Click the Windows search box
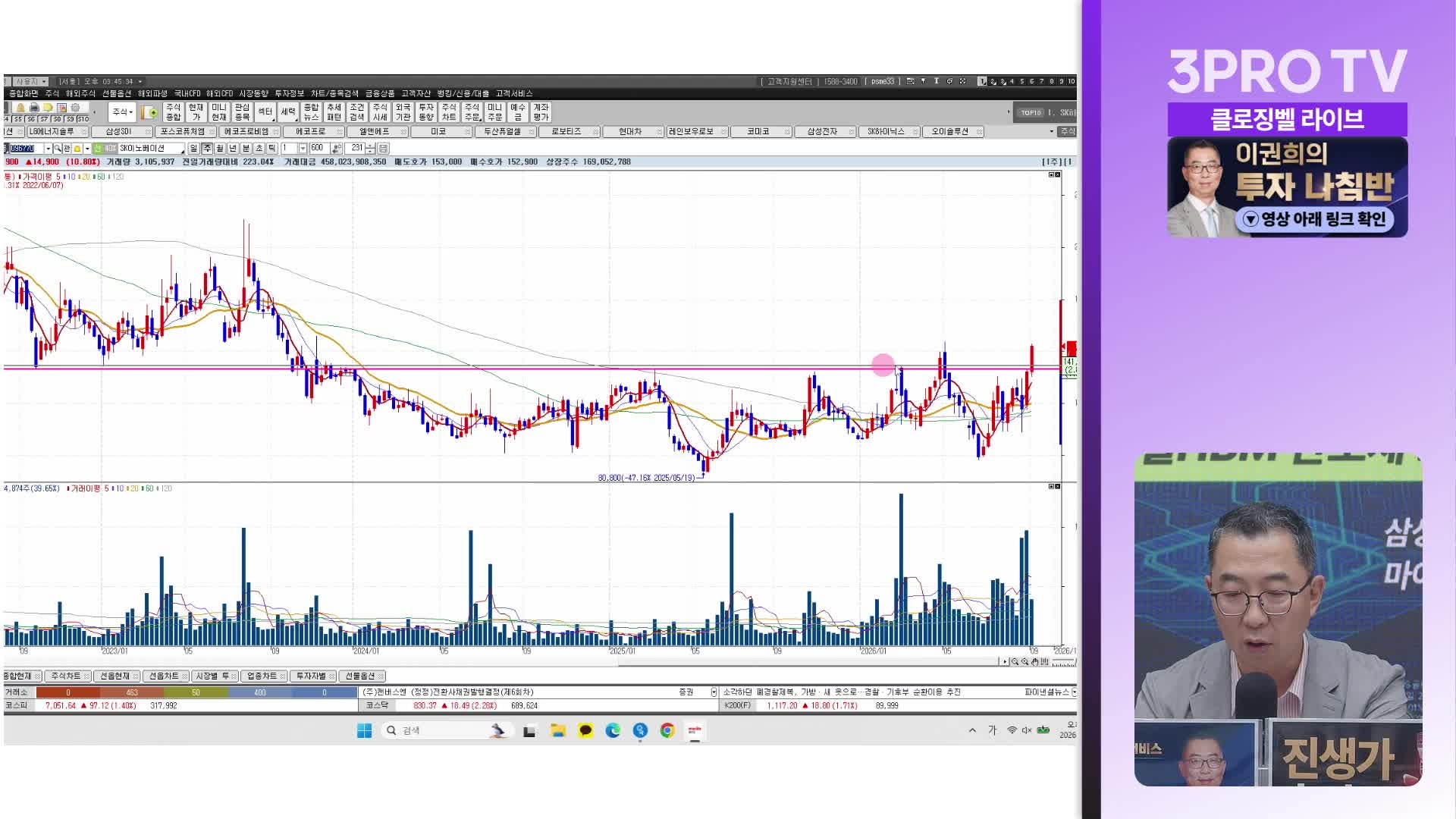 [447, 730]
